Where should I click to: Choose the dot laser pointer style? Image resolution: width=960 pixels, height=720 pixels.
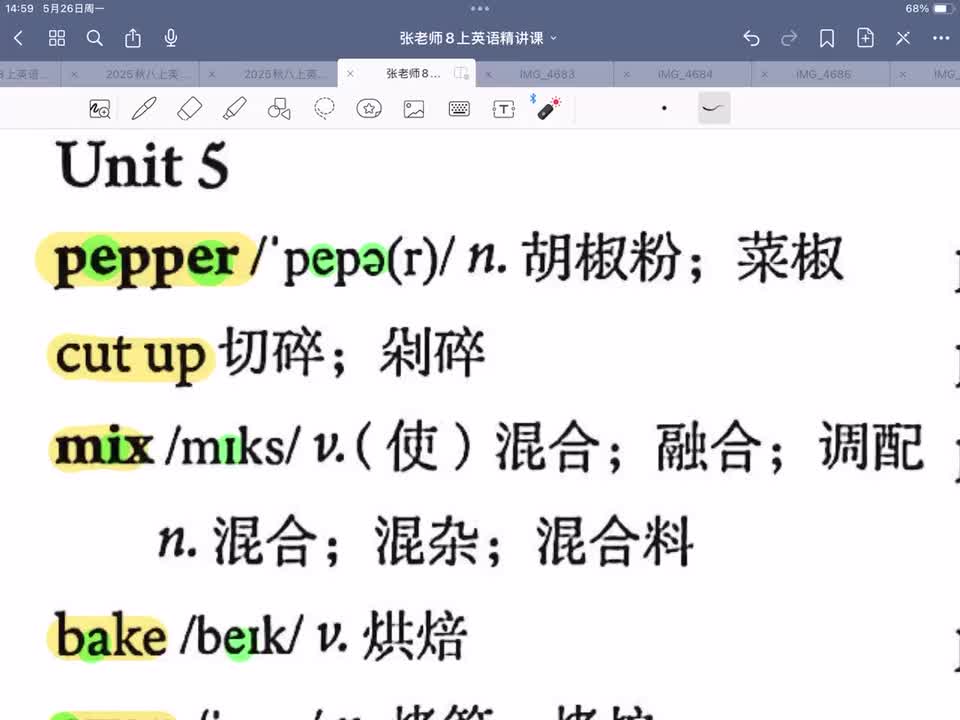tap(664, 108)
